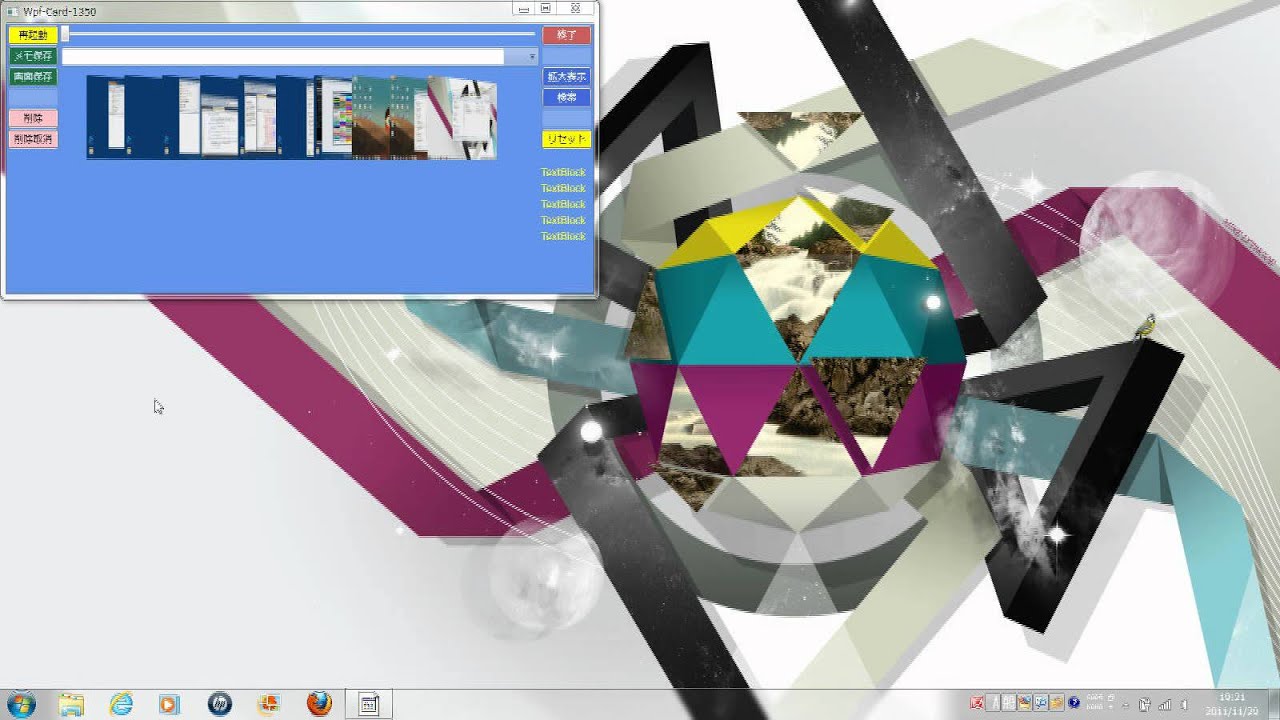This screenshot has height=720, width=1280.
Task: Click the IME 'A' input mode icon
Action: click(992, 703)
